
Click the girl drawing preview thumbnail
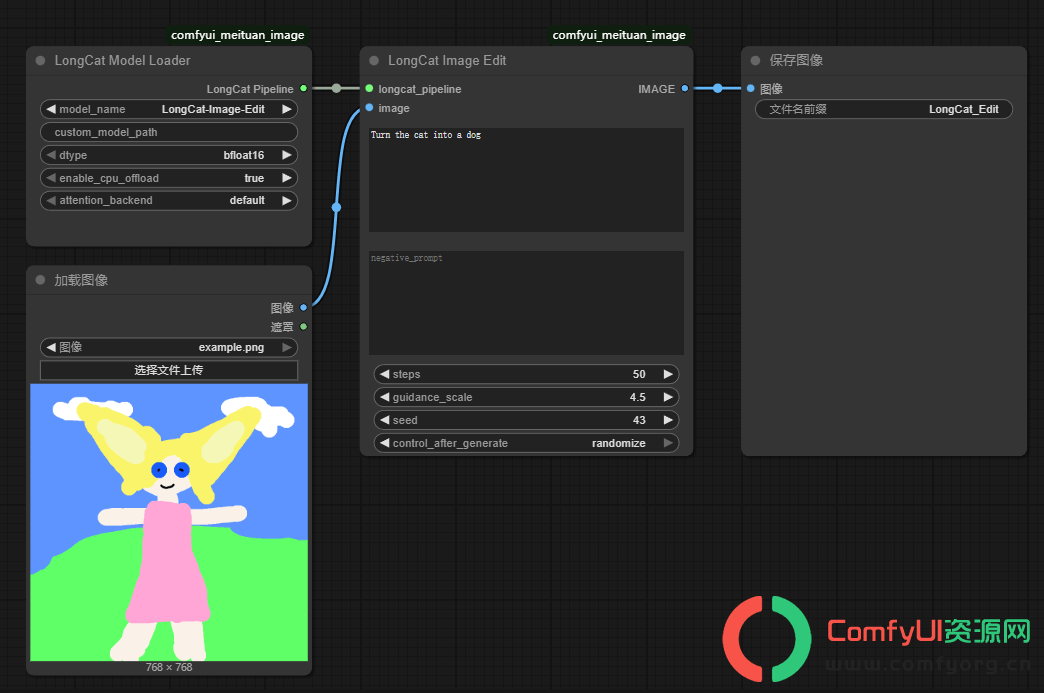click(169, 523)
